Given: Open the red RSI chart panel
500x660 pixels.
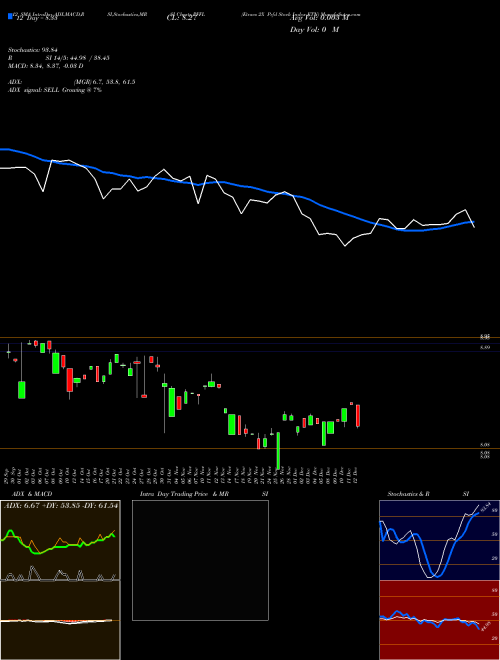Looking at the screenshot, I should 439,620.
